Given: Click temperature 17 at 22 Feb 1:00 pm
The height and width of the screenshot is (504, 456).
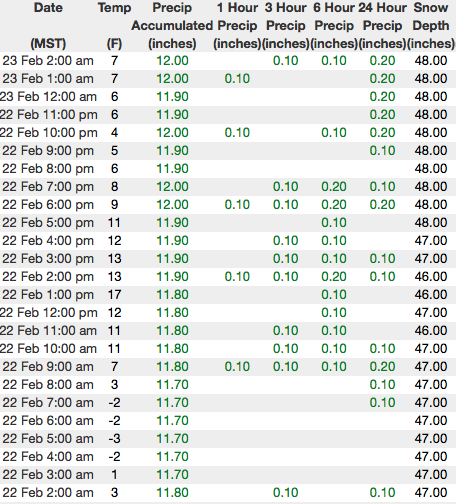Looking at the screenshot, I should tap(114, 295).
